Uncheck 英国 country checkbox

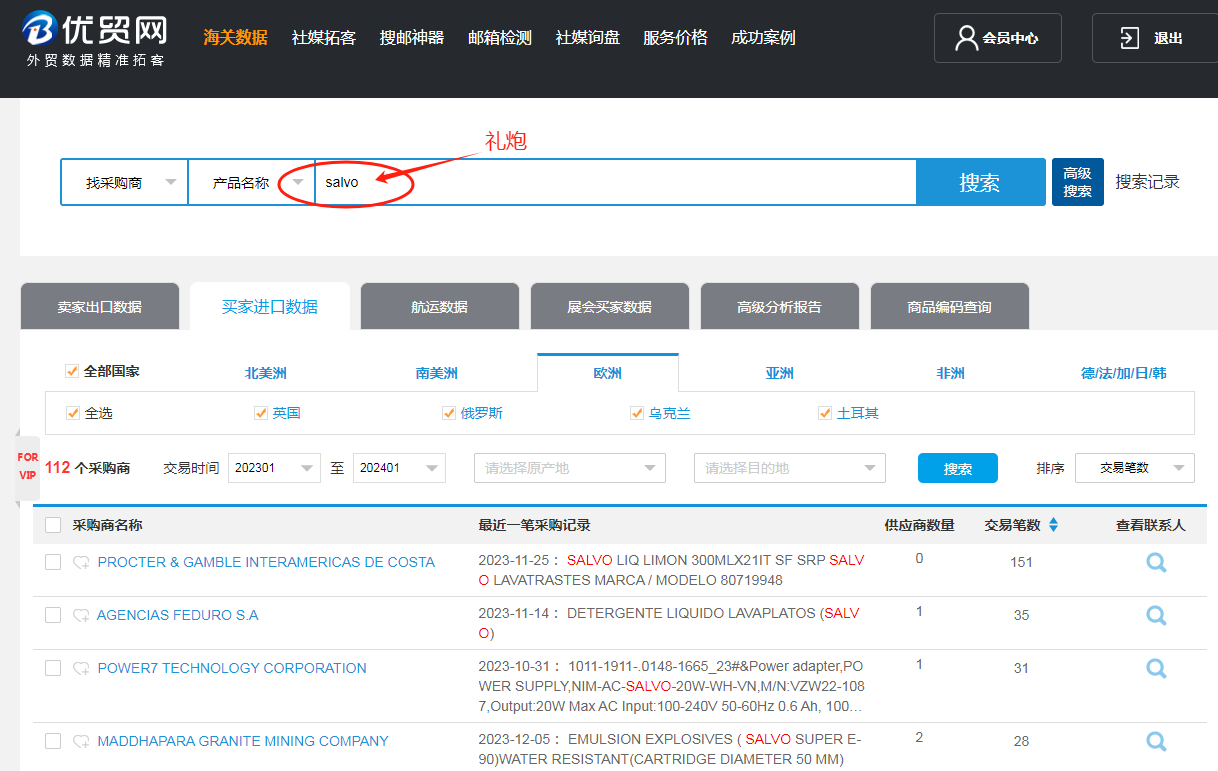(x=261, y=413)
